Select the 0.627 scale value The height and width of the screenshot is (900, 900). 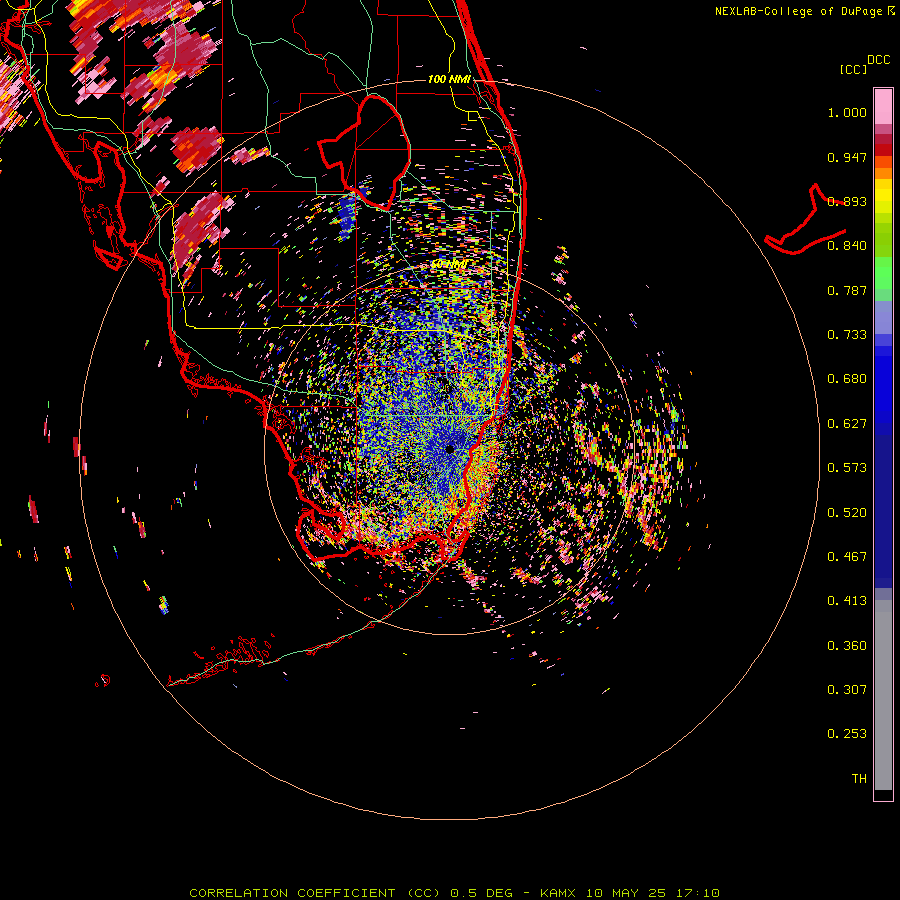click(x=847, y=424)
